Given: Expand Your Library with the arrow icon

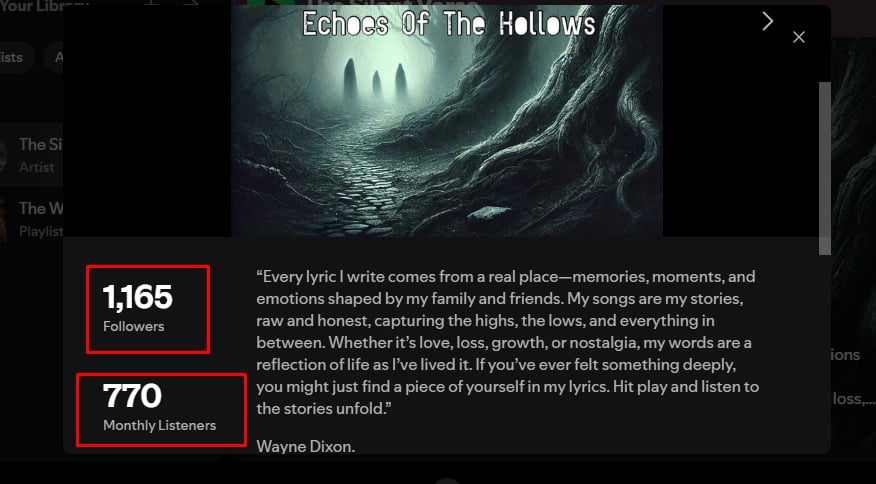Looking at the screenshot, I should [x=191, y=3].
